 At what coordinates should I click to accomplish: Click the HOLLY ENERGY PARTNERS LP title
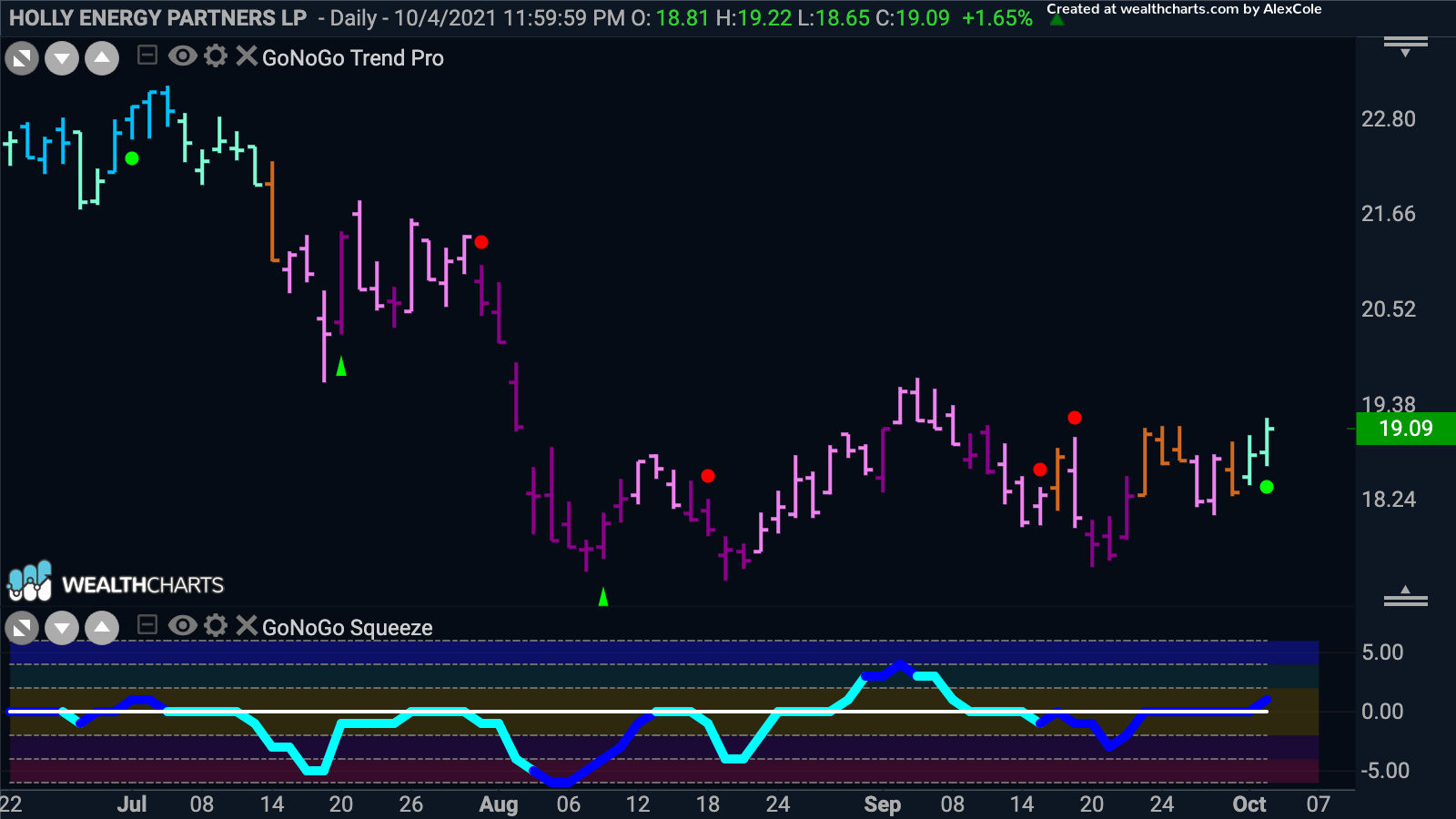tap(158, 18)
